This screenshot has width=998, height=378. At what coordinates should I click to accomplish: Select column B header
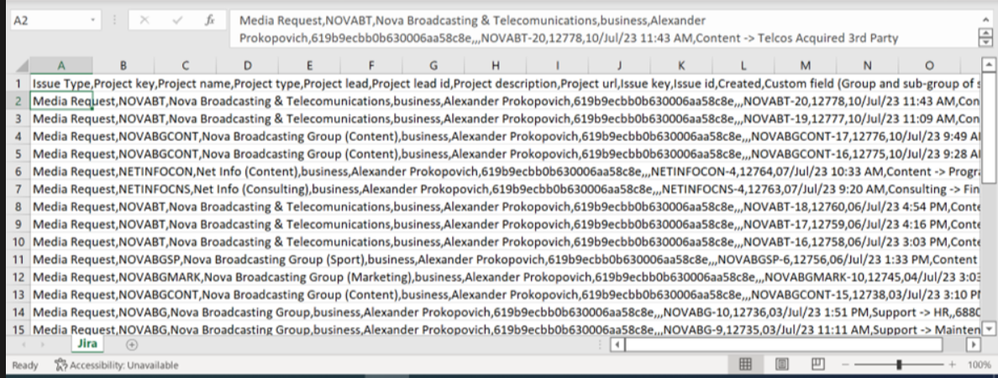coord(123,66)
